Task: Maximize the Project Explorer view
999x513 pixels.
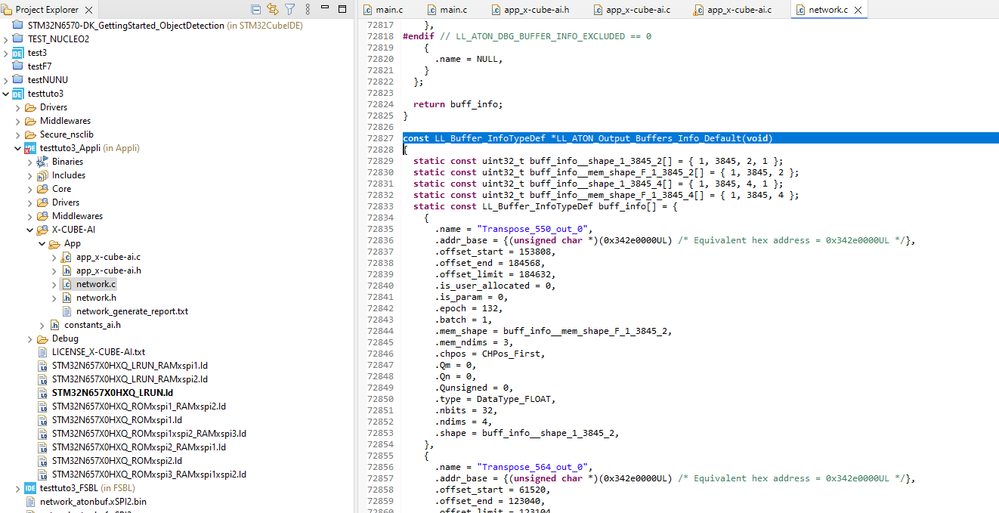Action: point(342,9)
